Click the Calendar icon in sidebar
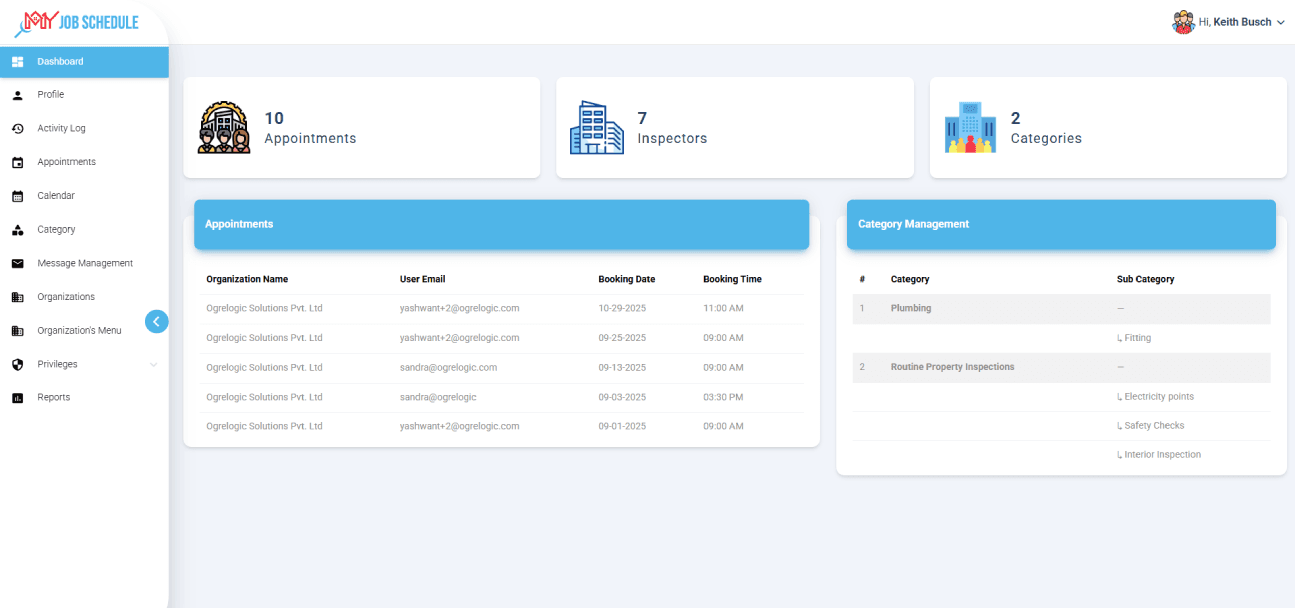 pyautogui.click(x=17, y=196)
